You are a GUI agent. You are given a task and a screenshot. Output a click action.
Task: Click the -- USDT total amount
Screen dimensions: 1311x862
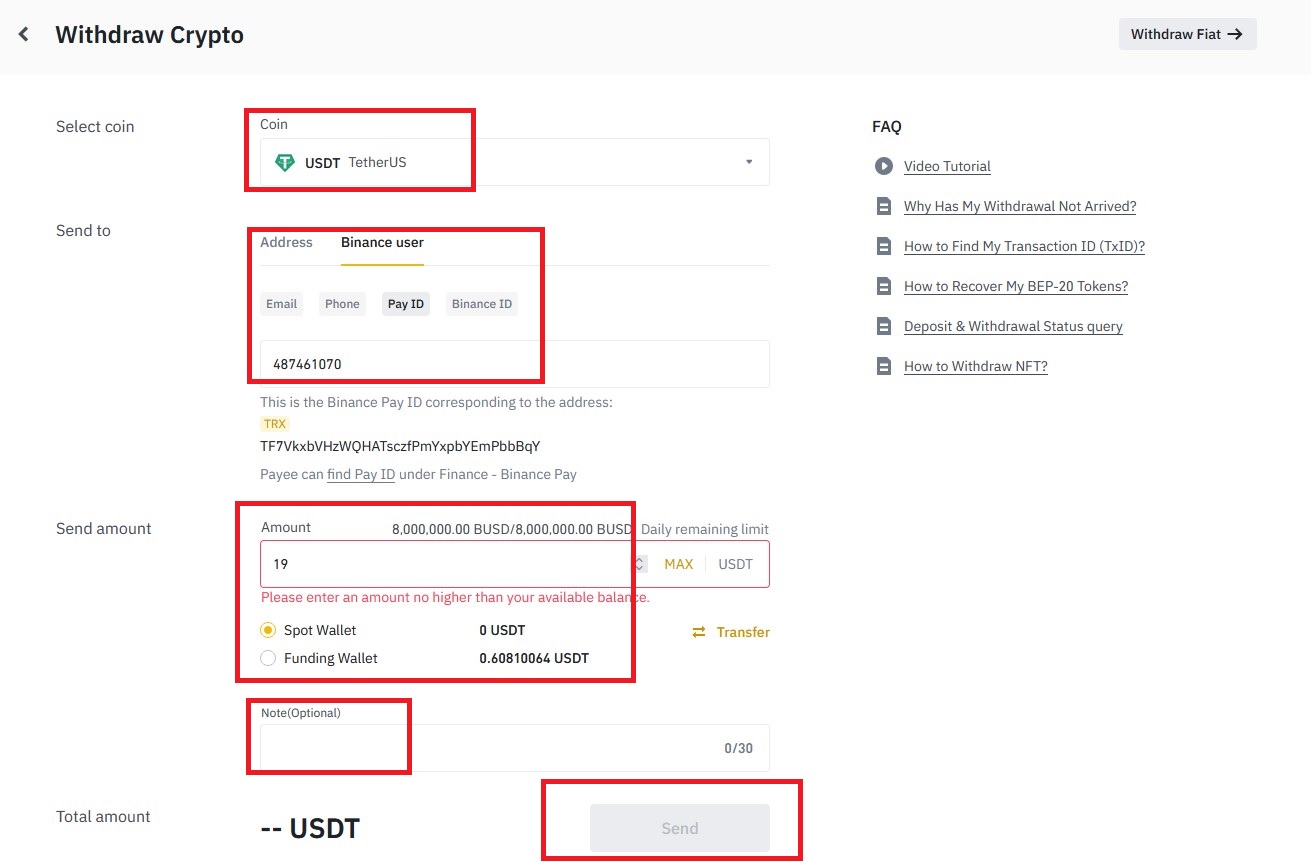click(310, 828)
